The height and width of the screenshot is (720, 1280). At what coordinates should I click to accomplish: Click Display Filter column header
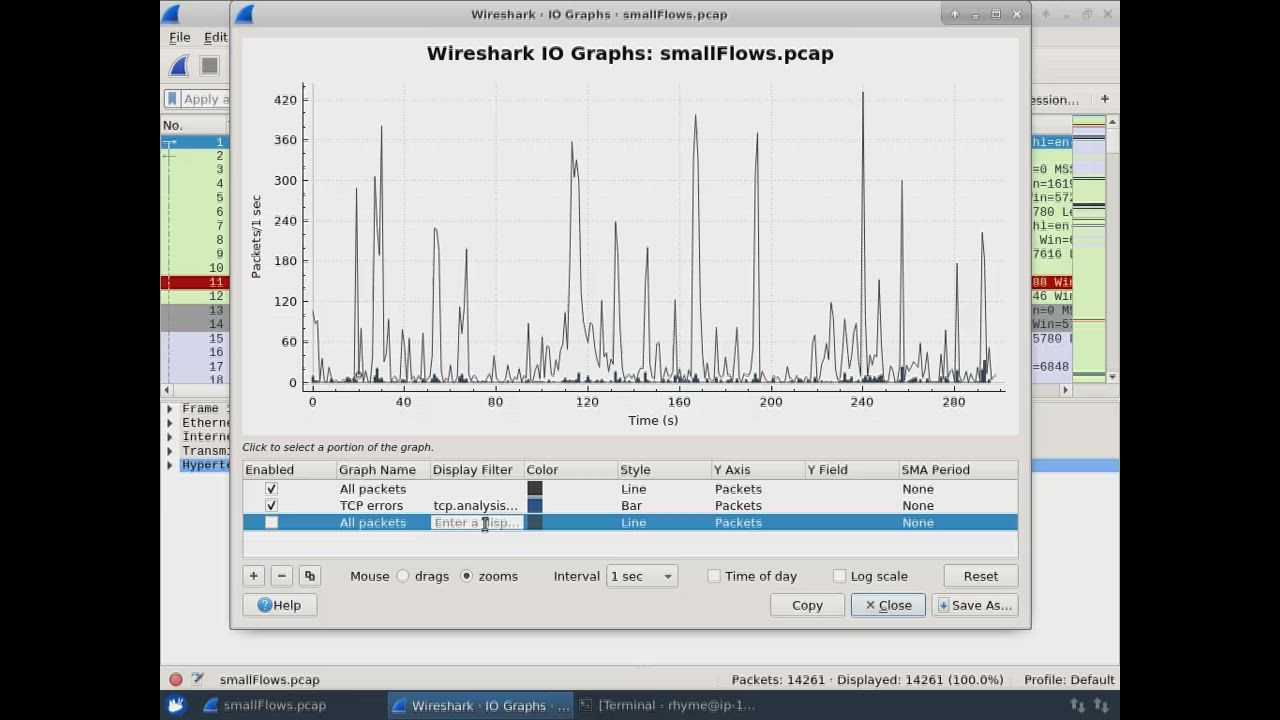pos(477,470)
